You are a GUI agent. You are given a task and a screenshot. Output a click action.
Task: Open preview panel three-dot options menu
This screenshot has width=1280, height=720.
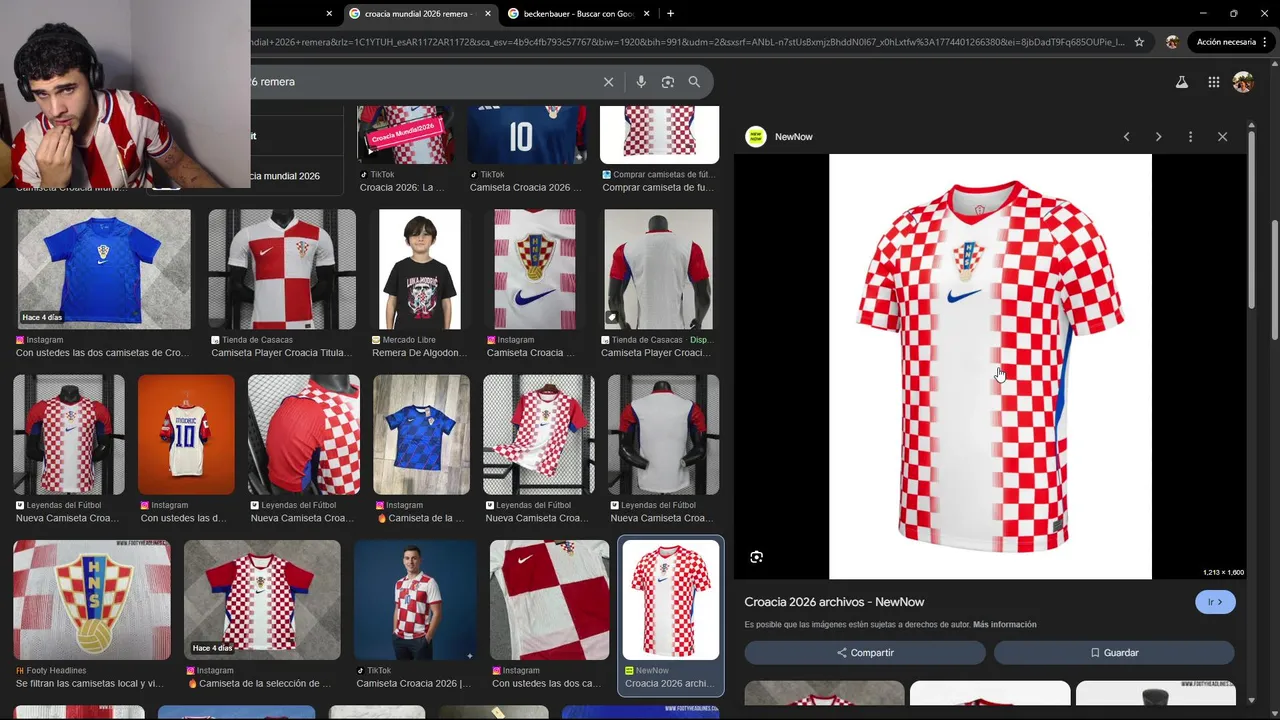point(1190,137)
